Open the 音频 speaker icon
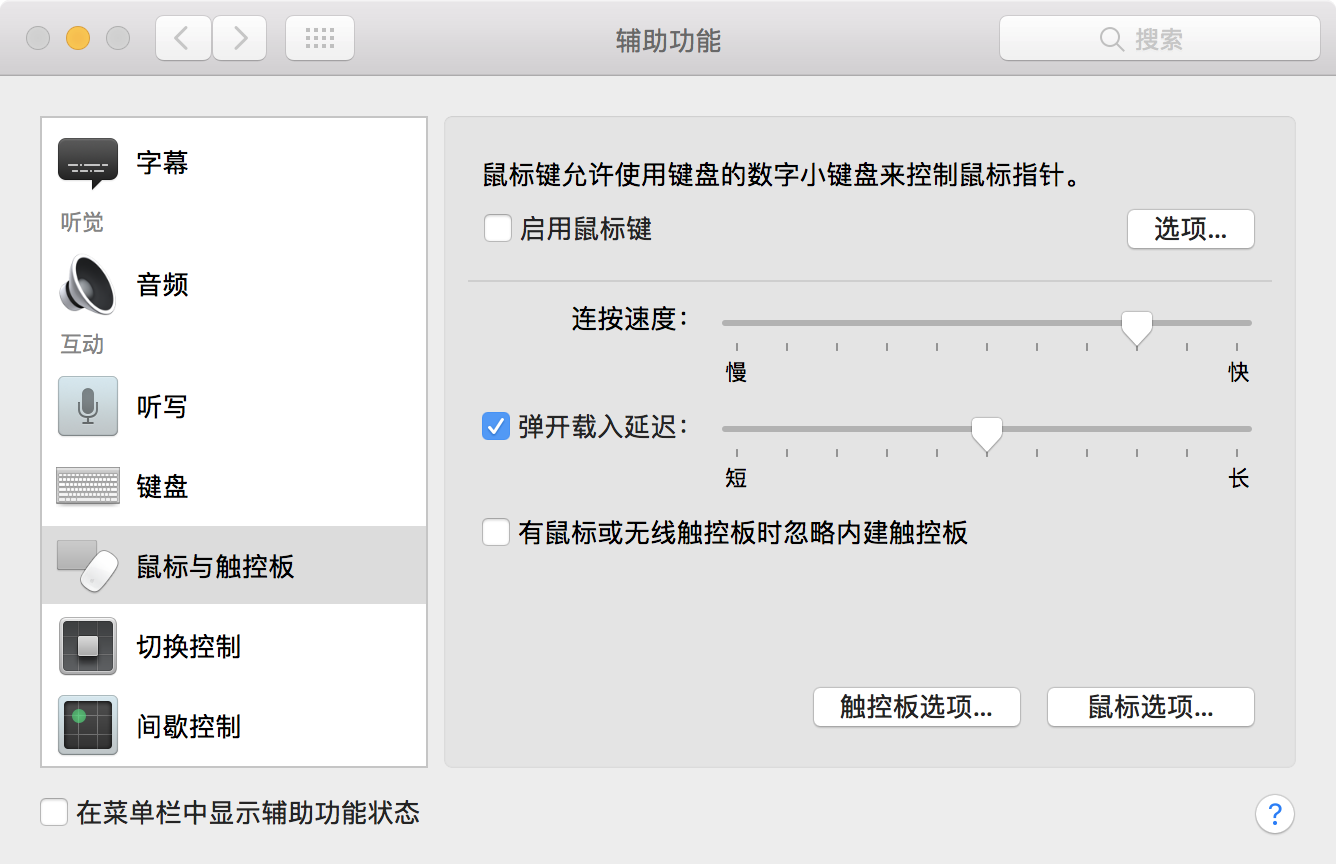The height and width of the screenshot is (864, 1336). point(88,285)
